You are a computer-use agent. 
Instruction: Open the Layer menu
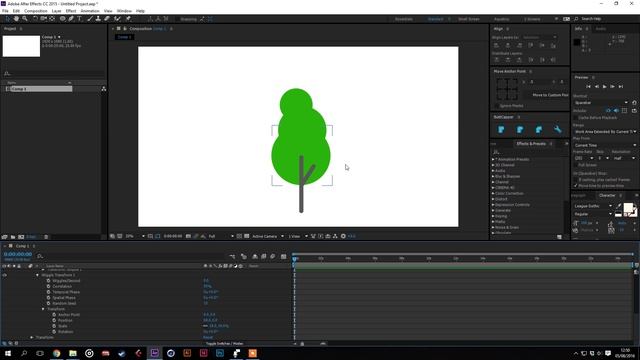tap(56, 11)
